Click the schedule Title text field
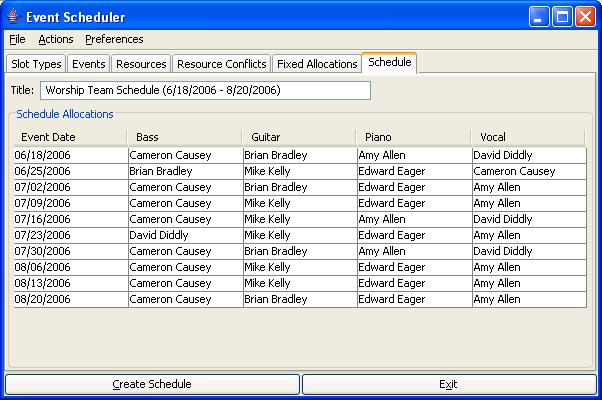The width and height of the screenshot is (602, 400). pos(204,91)
